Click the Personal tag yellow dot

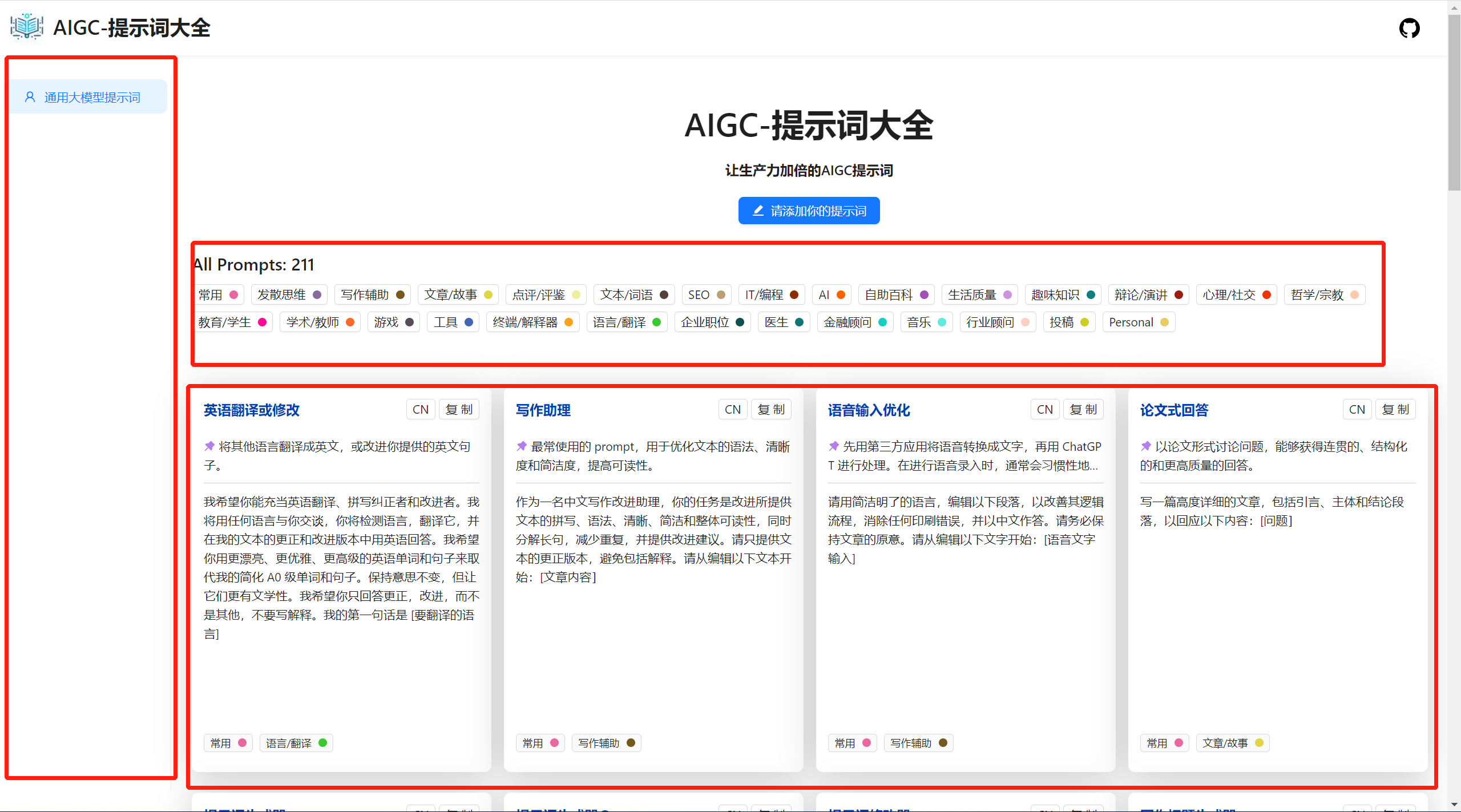pyautogui.click(x=1164, y=322)
